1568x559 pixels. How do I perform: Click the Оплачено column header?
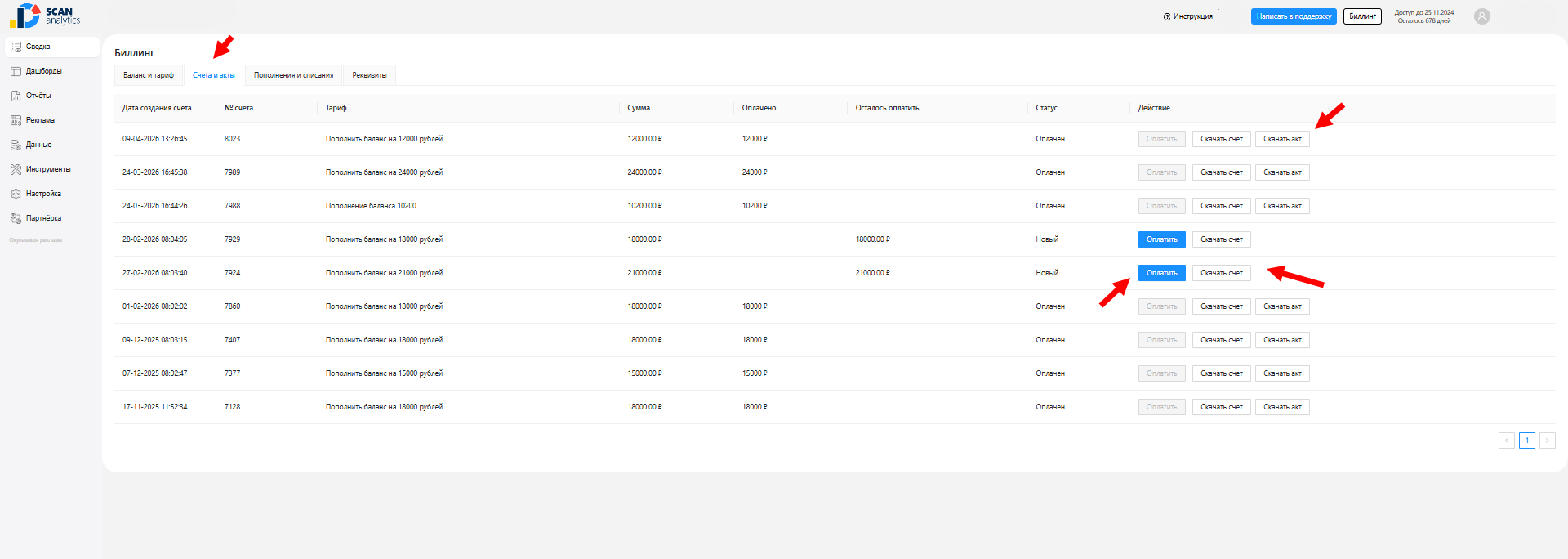[x=759, y=108]
